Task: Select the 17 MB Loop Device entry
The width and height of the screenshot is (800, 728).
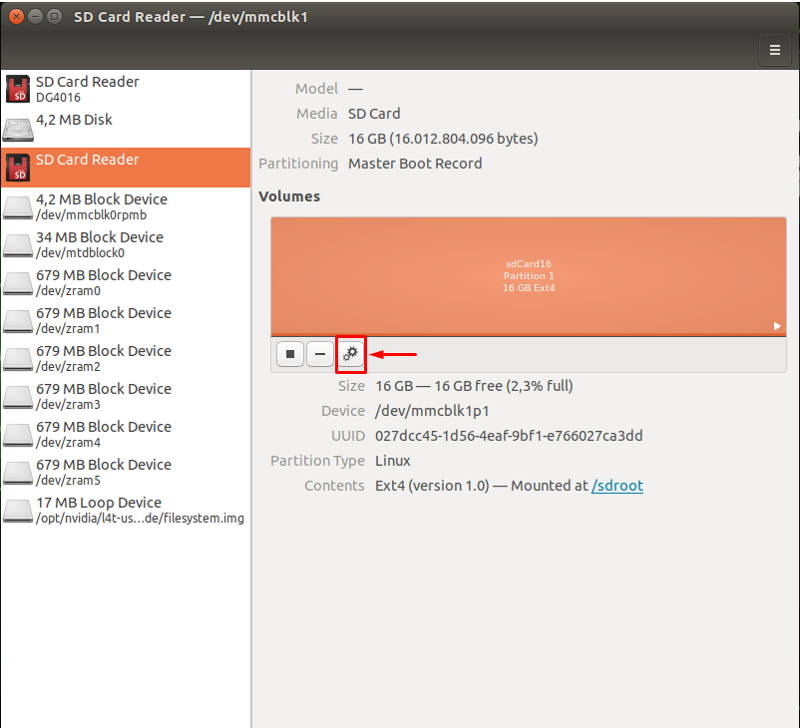Action: pos(126,510)
